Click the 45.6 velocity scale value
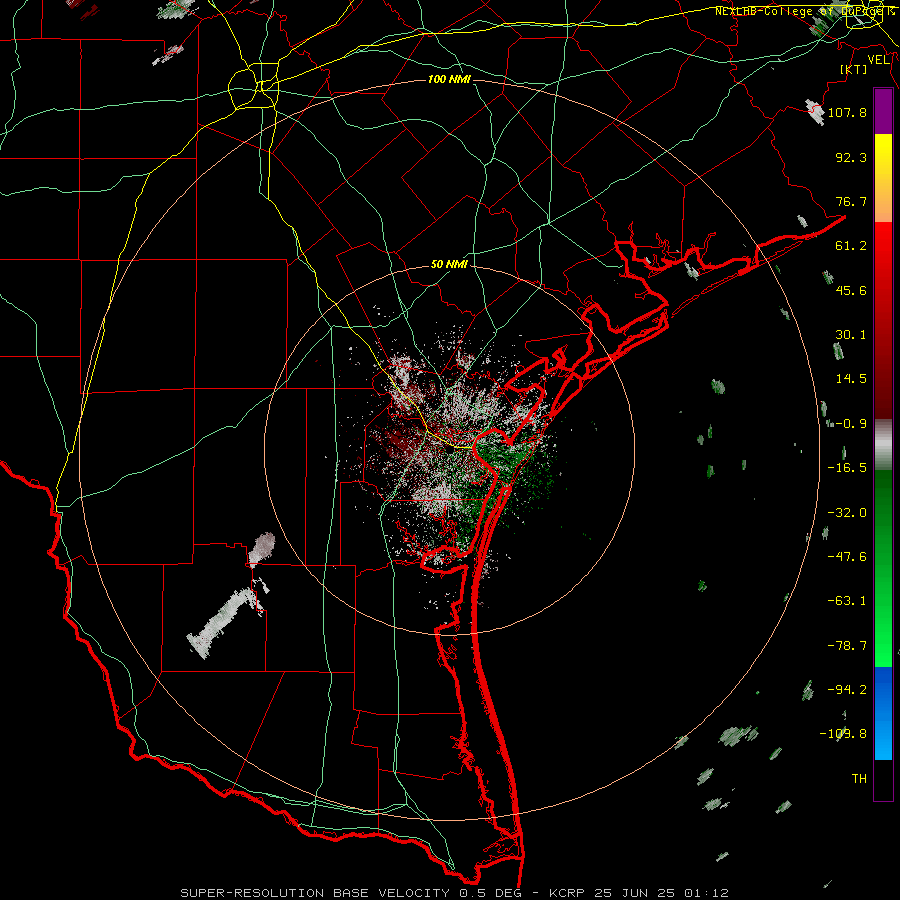Viewport: 900px width, 900px height. tap(851, 290)
